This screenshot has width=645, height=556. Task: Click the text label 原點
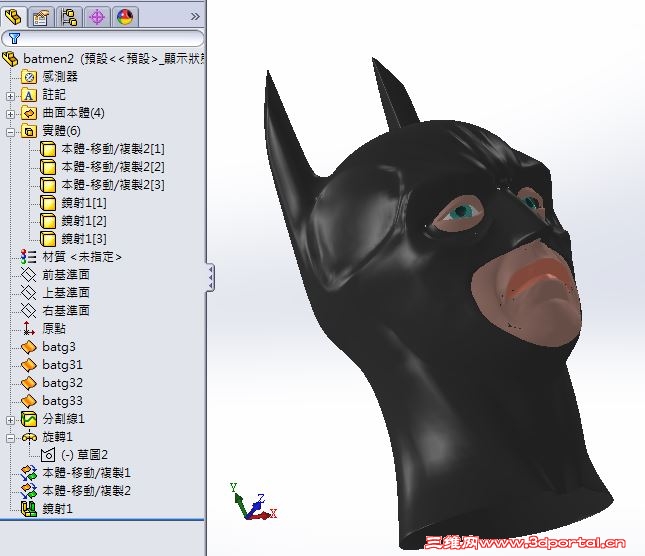click(54, 329)
